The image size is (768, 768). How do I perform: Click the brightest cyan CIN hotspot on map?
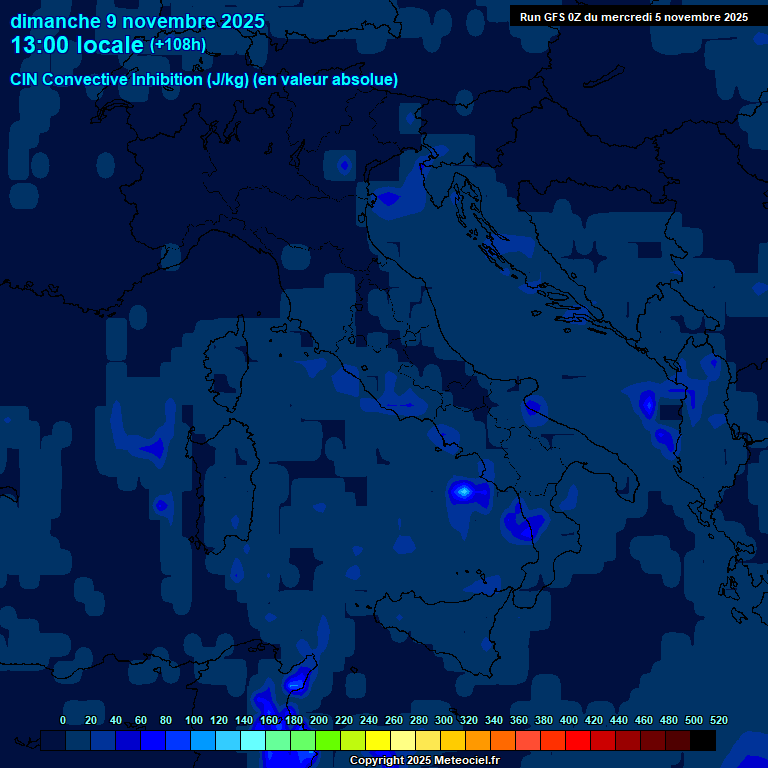tap(463, 491)
